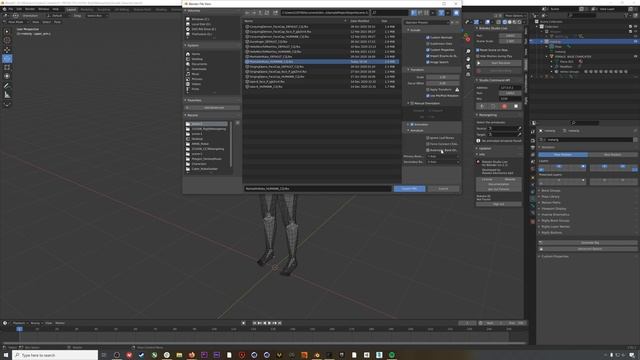Toggle Reset Scene on Stop checkbox

tap(478, 50)
